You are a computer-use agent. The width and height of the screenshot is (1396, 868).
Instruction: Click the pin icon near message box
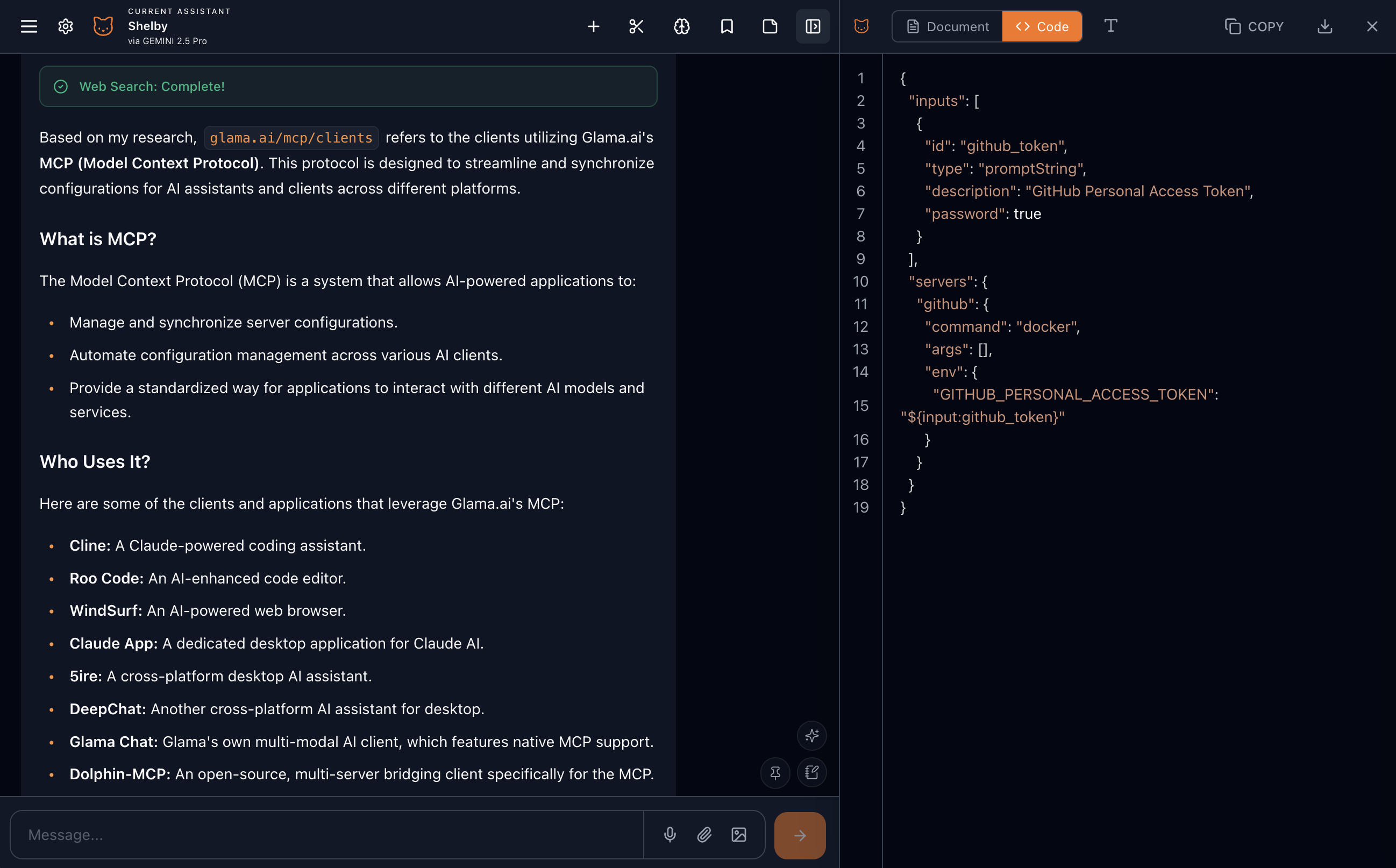tap(775, 773)
